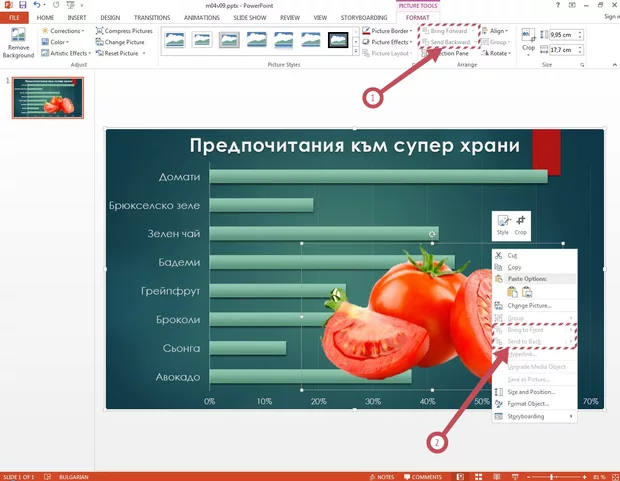The width and height of the screenshot is (620, 481).
Task: Switch to Slide Sorter view icon
Action: click(x=478, y=477)
